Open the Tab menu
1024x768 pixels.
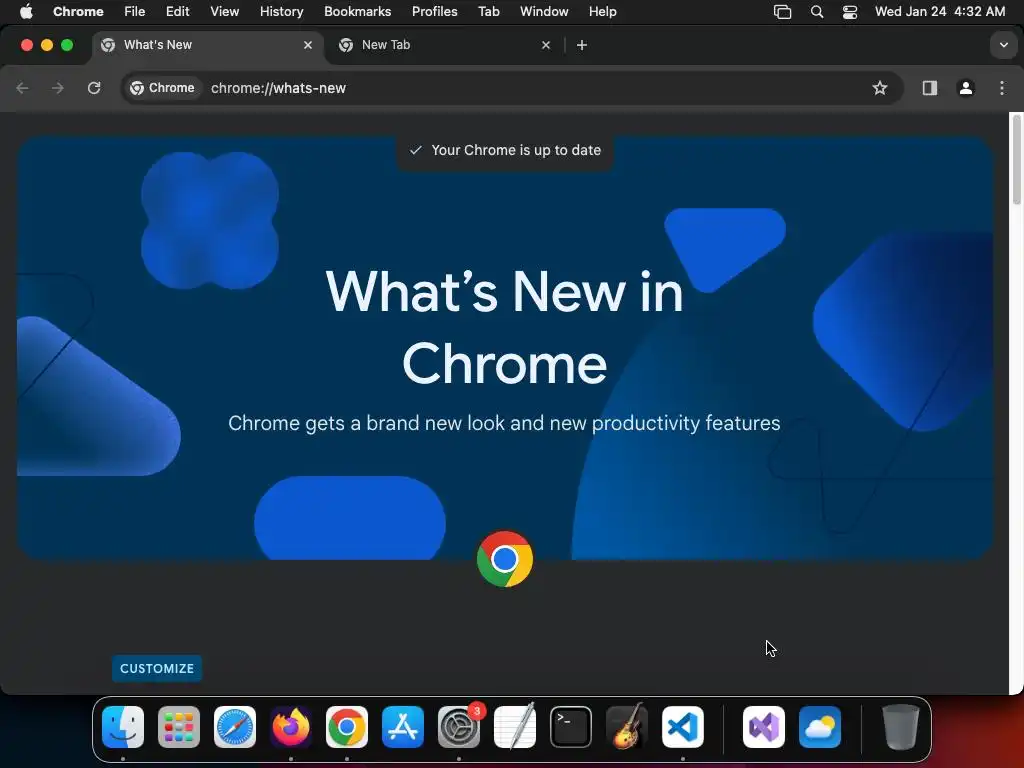tap(488, 12)
